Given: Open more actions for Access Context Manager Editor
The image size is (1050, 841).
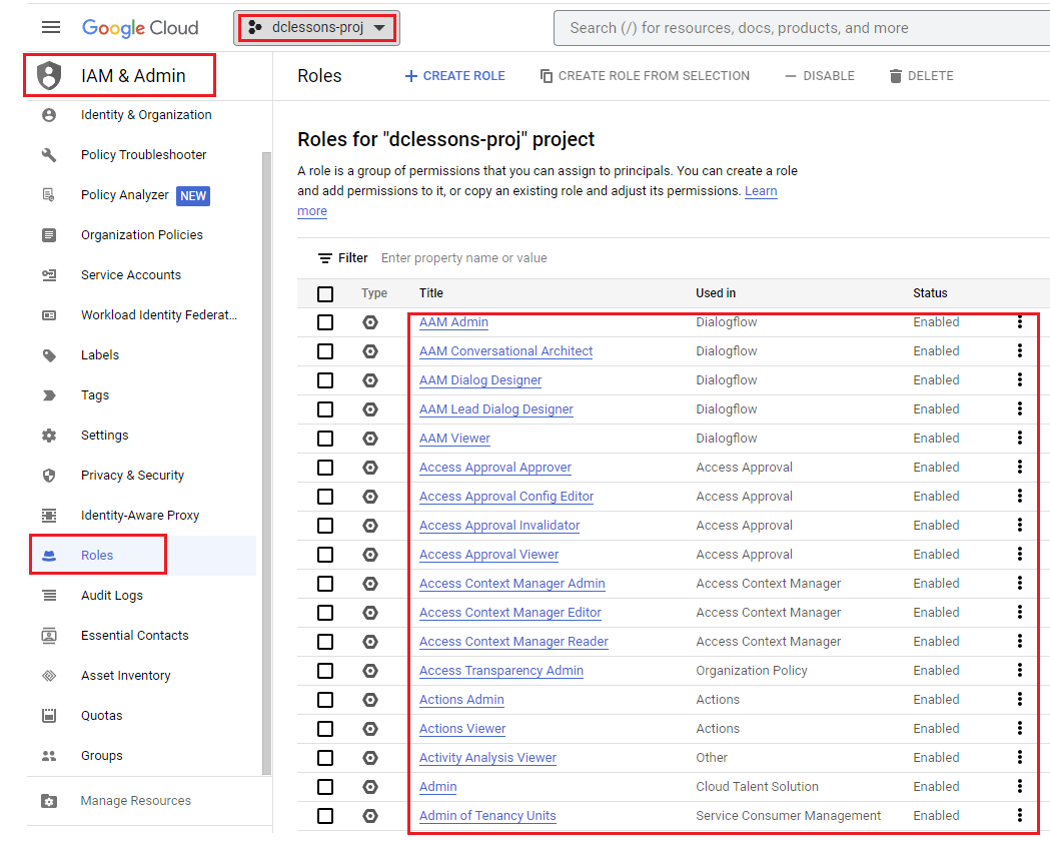Looking at the screenshot, I should coord(1020,612).
